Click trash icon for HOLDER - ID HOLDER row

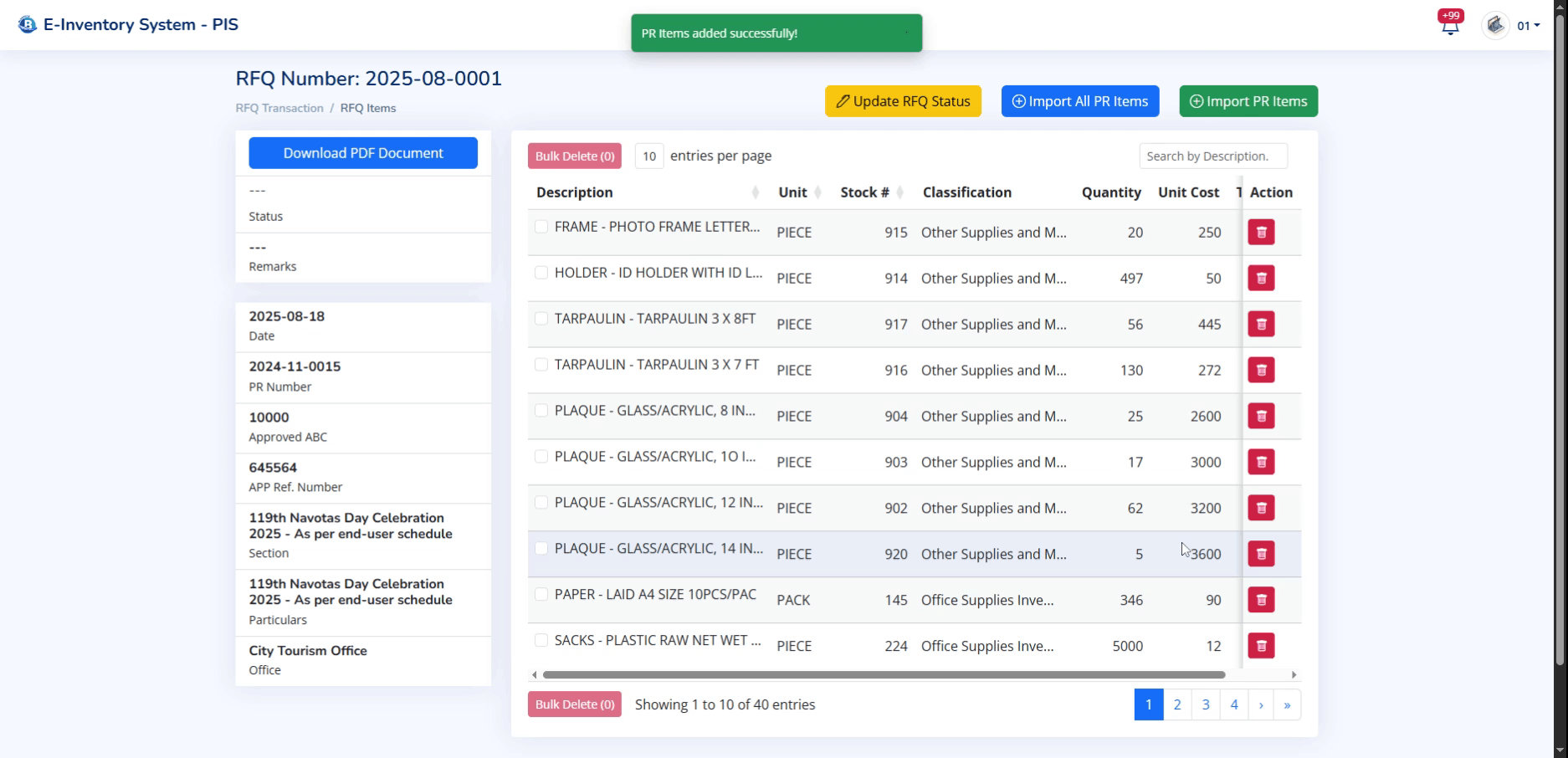(x=1261, y=279)
